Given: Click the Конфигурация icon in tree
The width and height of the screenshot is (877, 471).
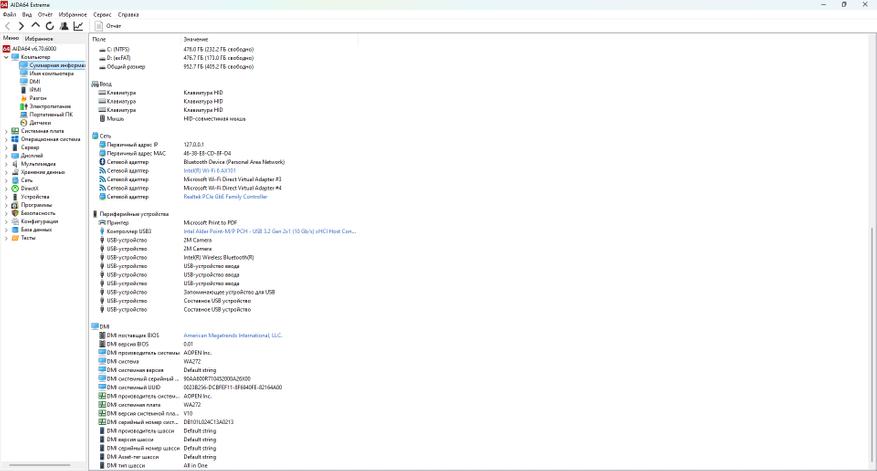Looking at the screenshot, I should (15, 222).
